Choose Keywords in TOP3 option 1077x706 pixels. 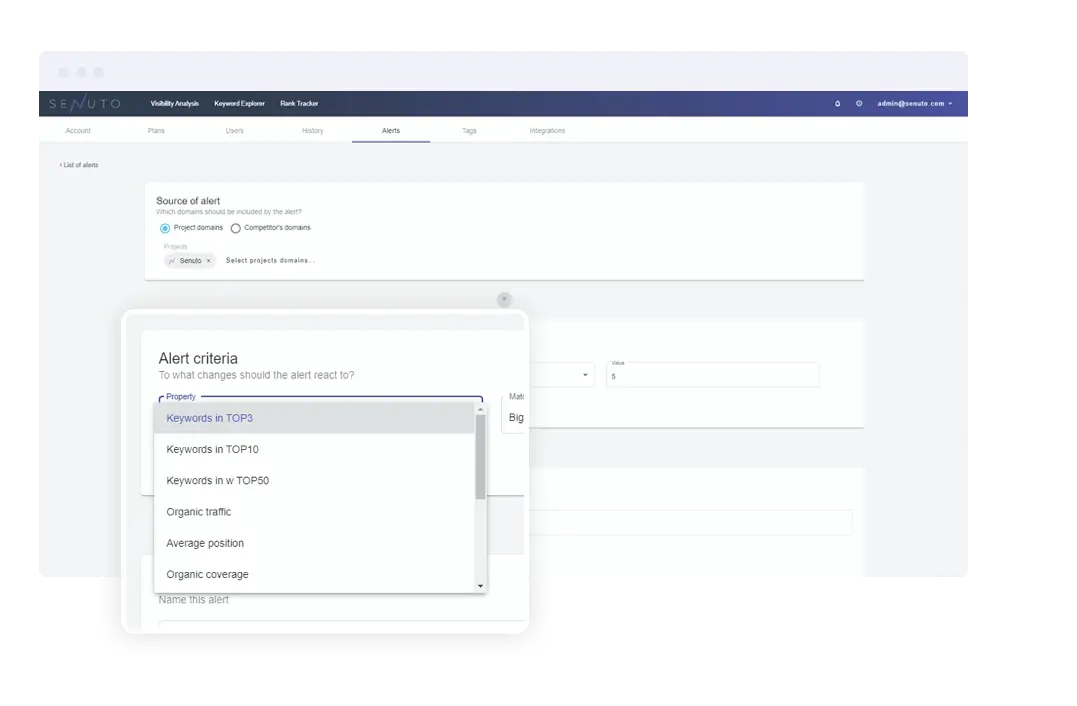click(x=315, y=418)
